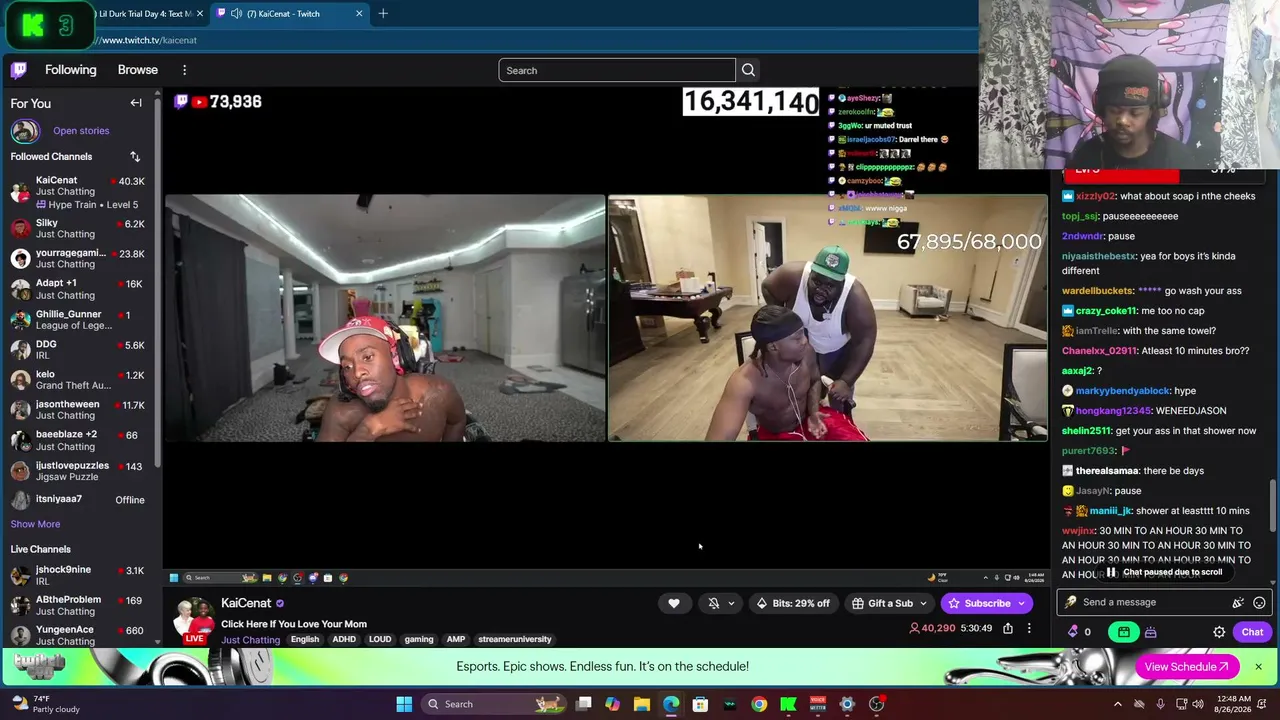The width and height of the screenshot is (1280, 720).
Task: Close the KaiCenat Twitch tab
Action: tap(359, 13)
